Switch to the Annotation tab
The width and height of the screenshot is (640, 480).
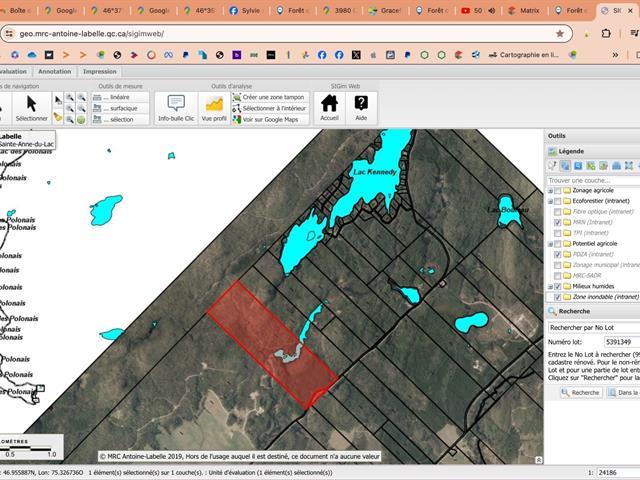[x=54, y=72]
